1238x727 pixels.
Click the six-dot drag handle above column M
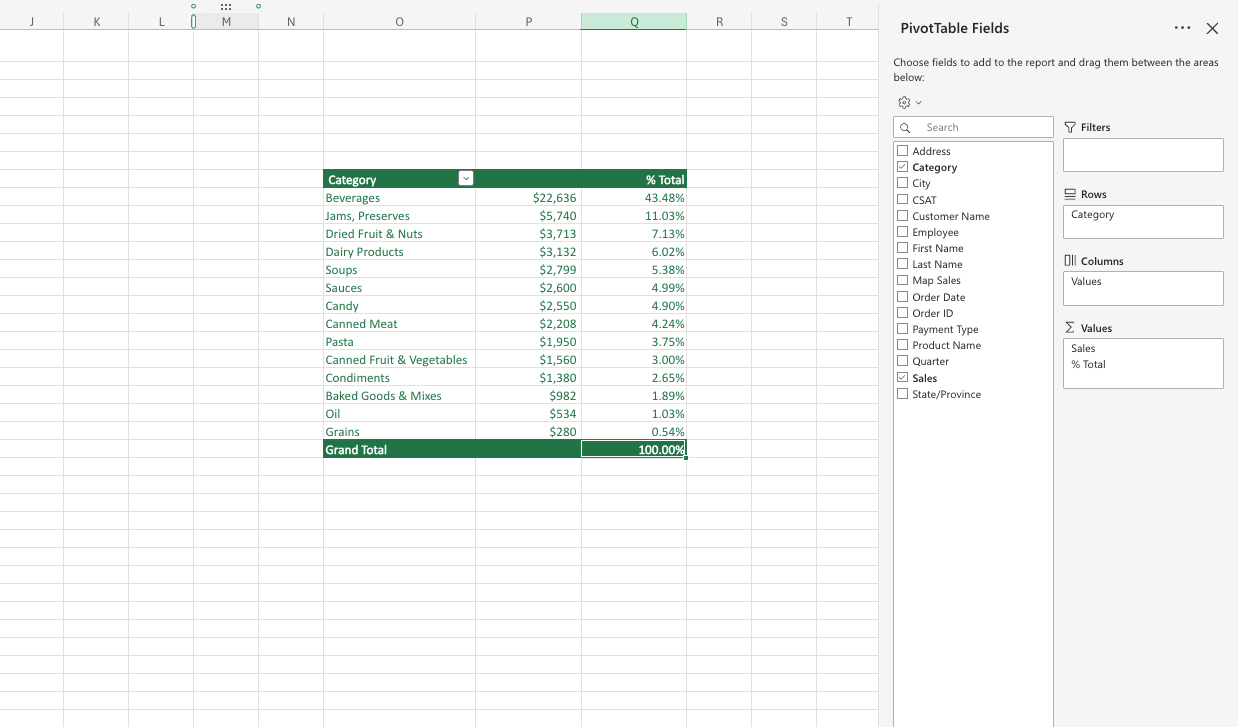[x=226, y=6]
